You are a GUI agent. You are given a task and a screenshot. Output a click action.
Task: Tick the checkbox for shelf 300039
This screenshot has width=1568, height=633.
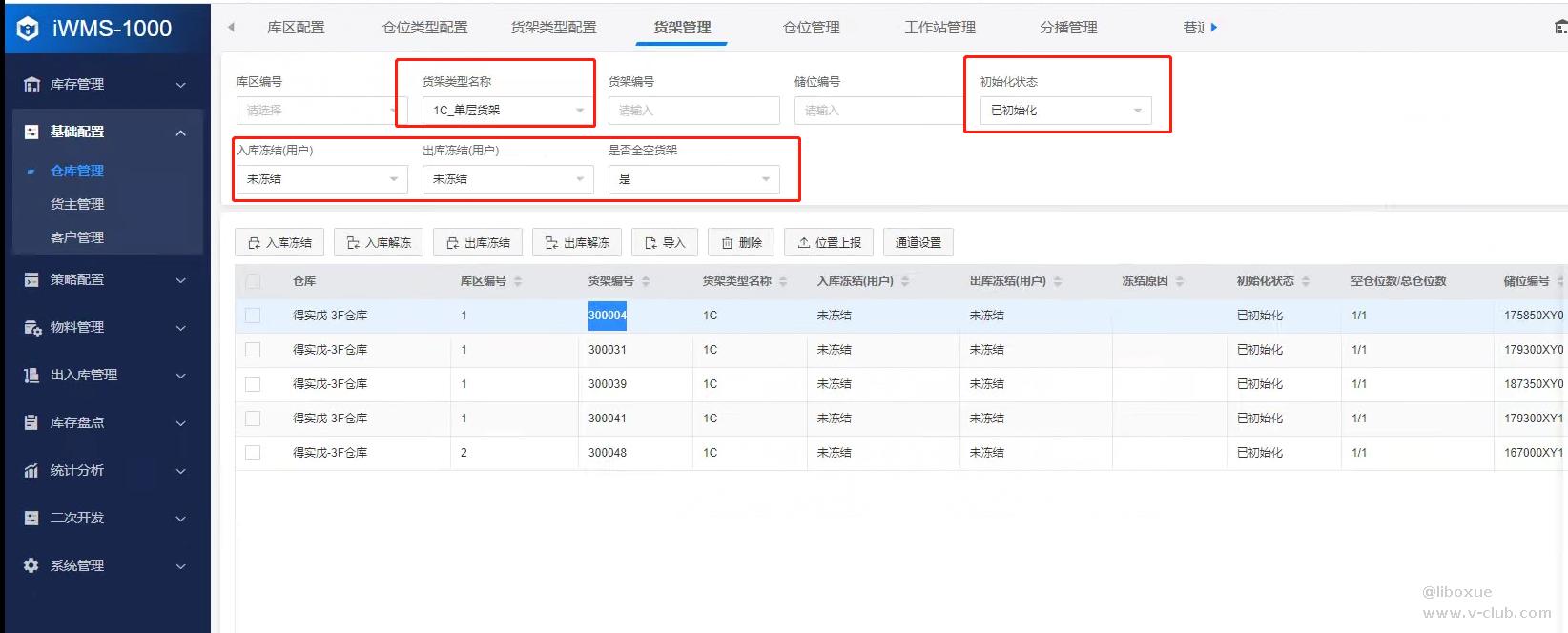tap(253, 384)
